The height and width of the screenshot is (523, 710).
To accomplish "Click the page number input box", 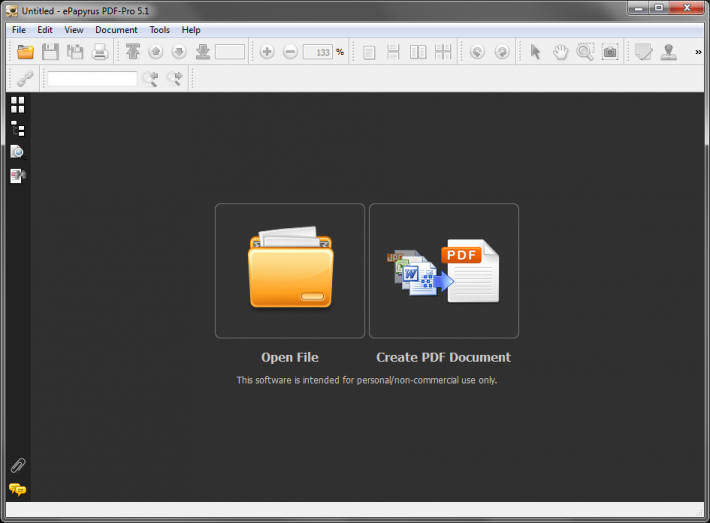I will [230, 52].
